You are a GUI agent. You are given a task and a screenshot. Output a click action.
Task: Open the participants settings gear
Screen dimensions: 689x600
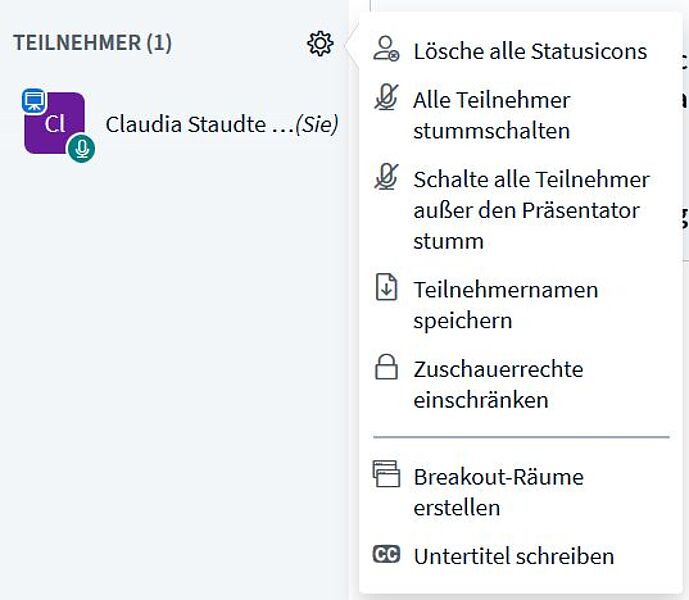[320, 44]
